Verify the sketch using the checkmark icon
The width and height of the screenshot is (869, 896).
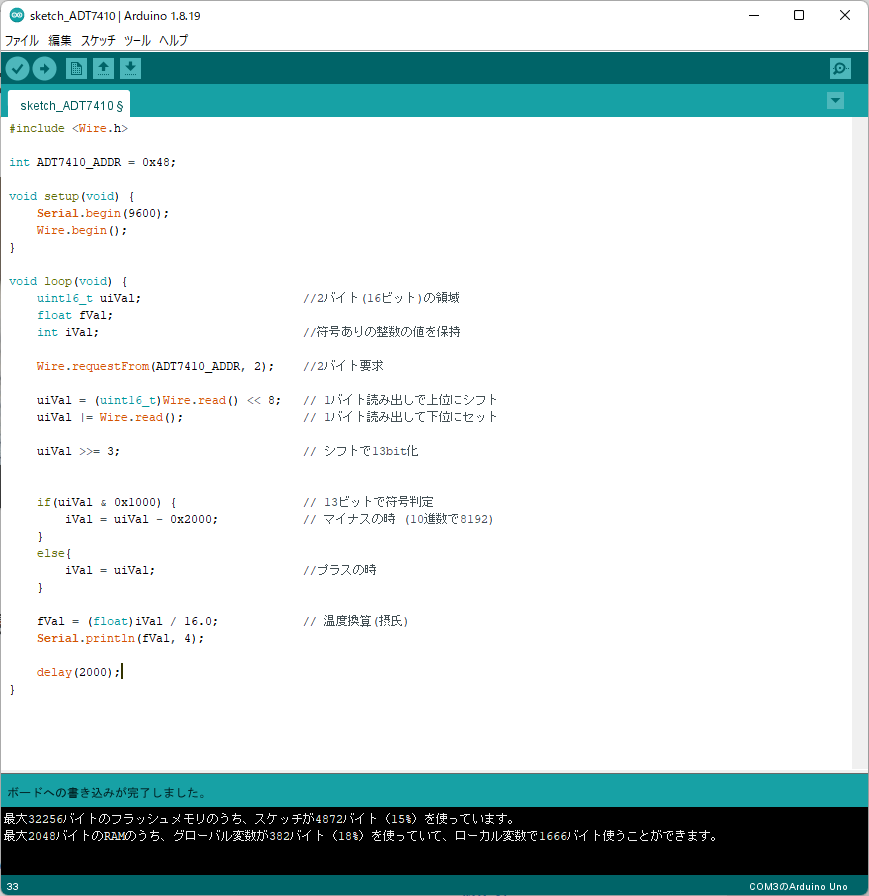(x=17, y=68)
